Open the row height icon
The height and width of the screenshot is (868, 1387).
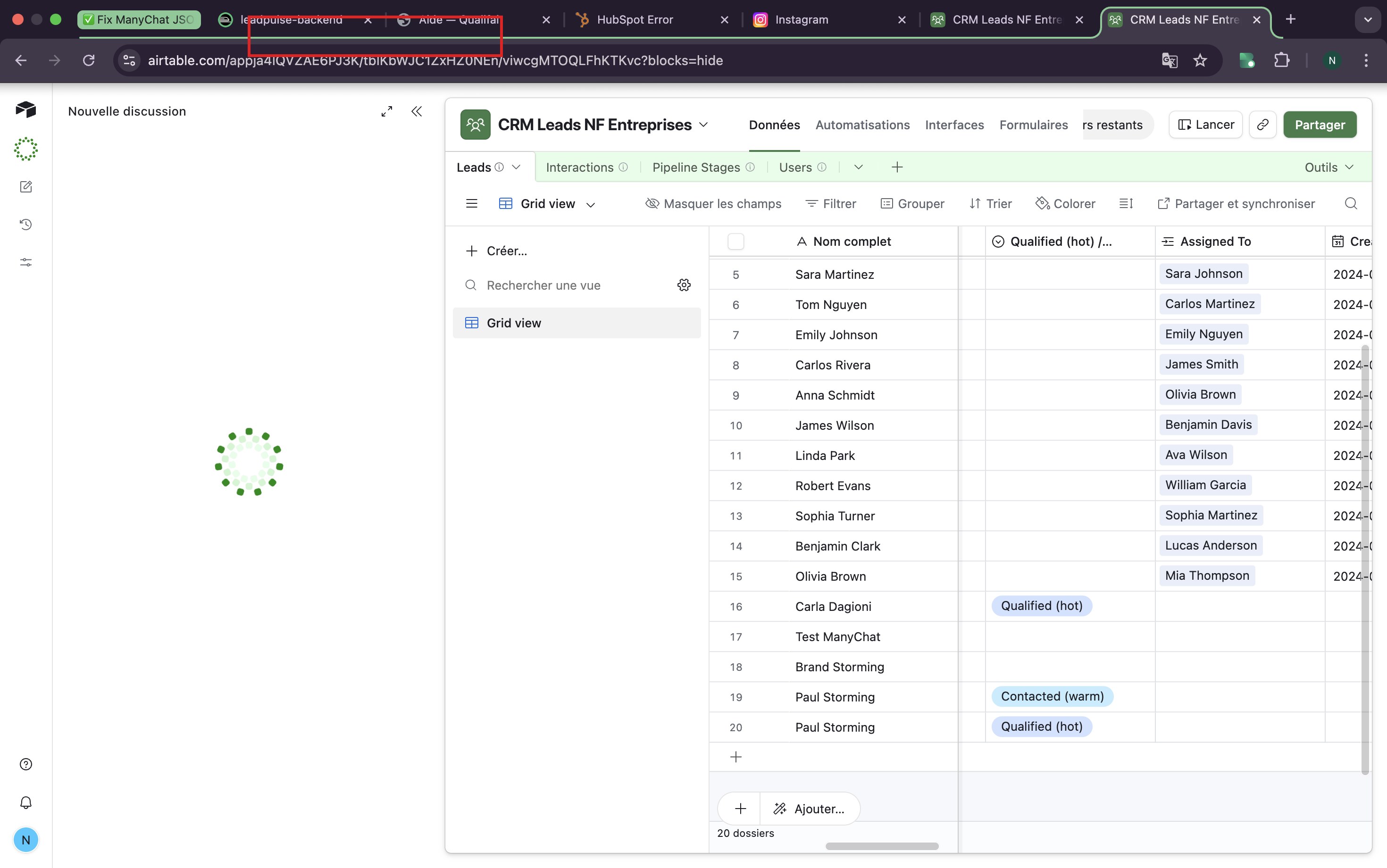point(1126,204)
